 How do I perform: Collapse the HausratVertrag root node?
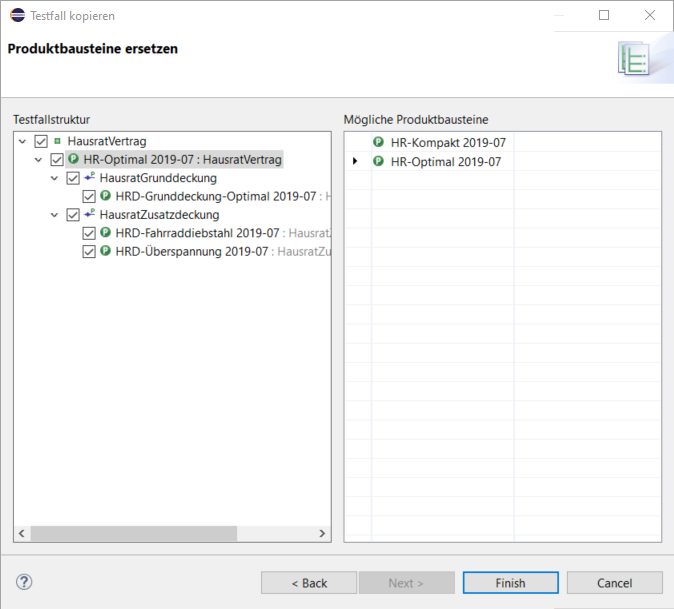point(23,142)
